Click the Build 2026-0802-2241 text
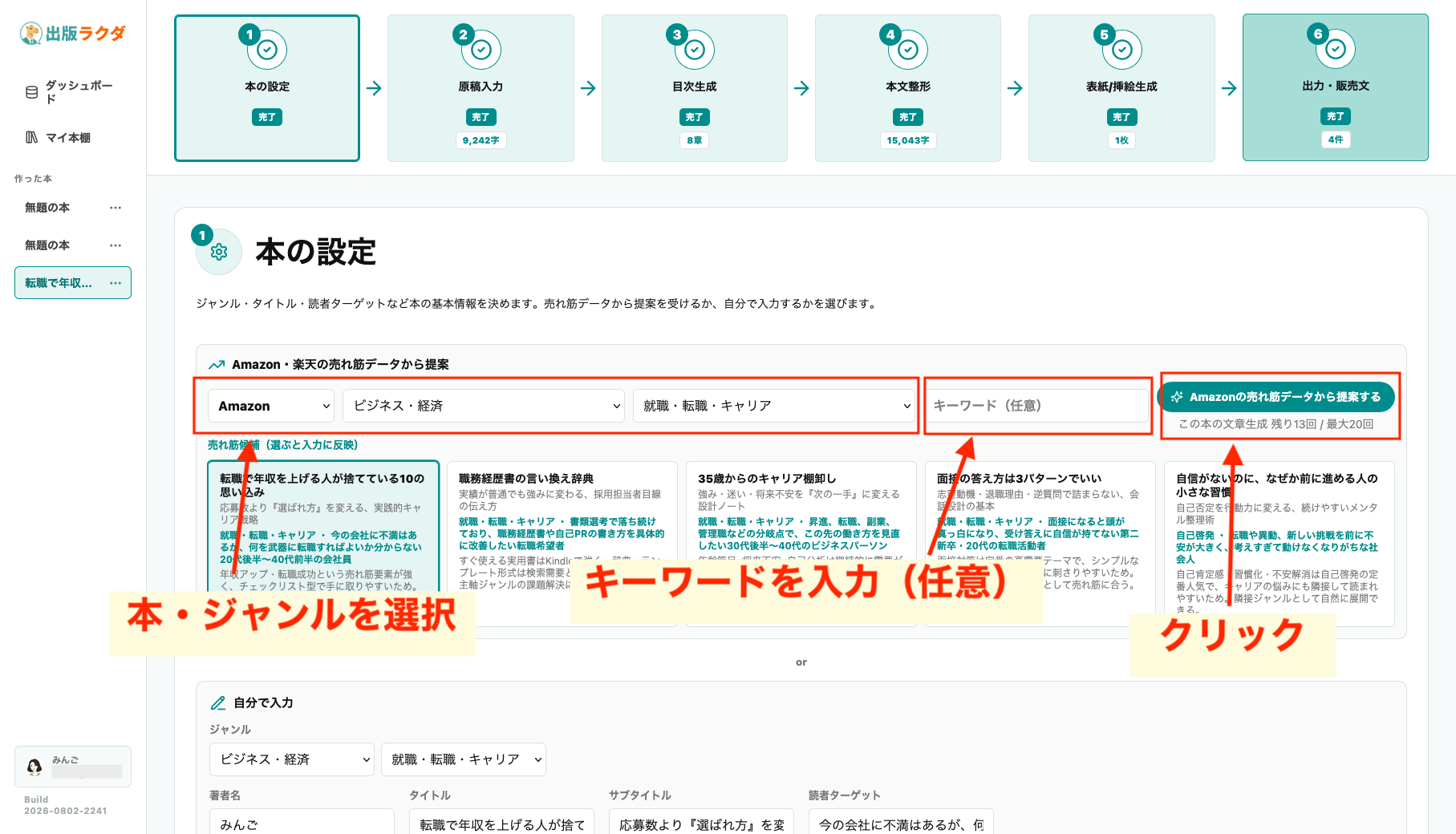This screenshot has height=834, width=1456. (65, 805)
